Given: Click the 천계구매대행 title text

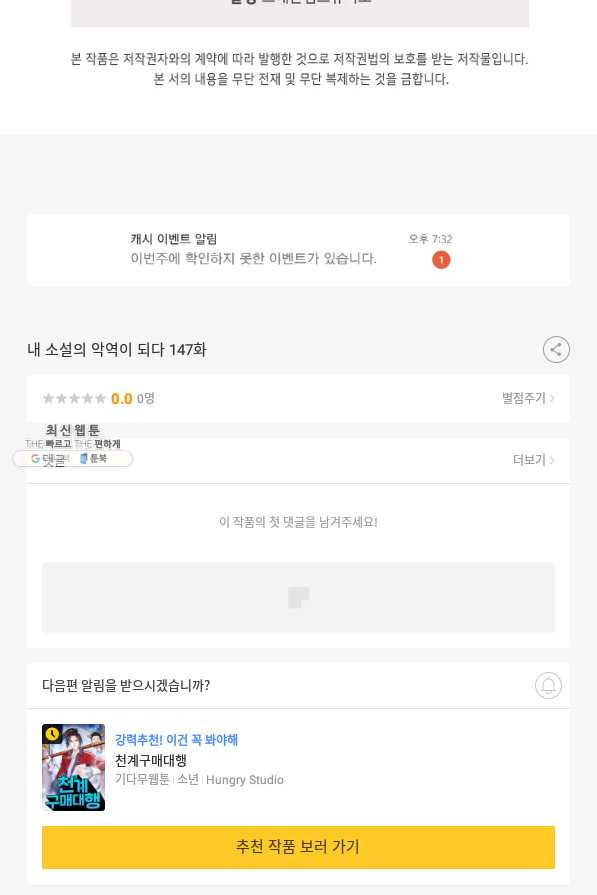Looking at the screenshot, I should click(151, 760).
